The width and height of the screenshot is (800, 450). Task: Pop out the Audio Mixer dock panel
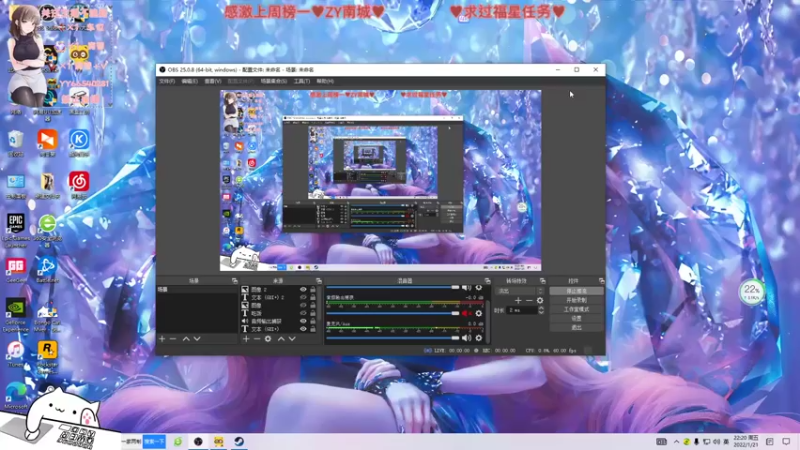tap(487, 281)
